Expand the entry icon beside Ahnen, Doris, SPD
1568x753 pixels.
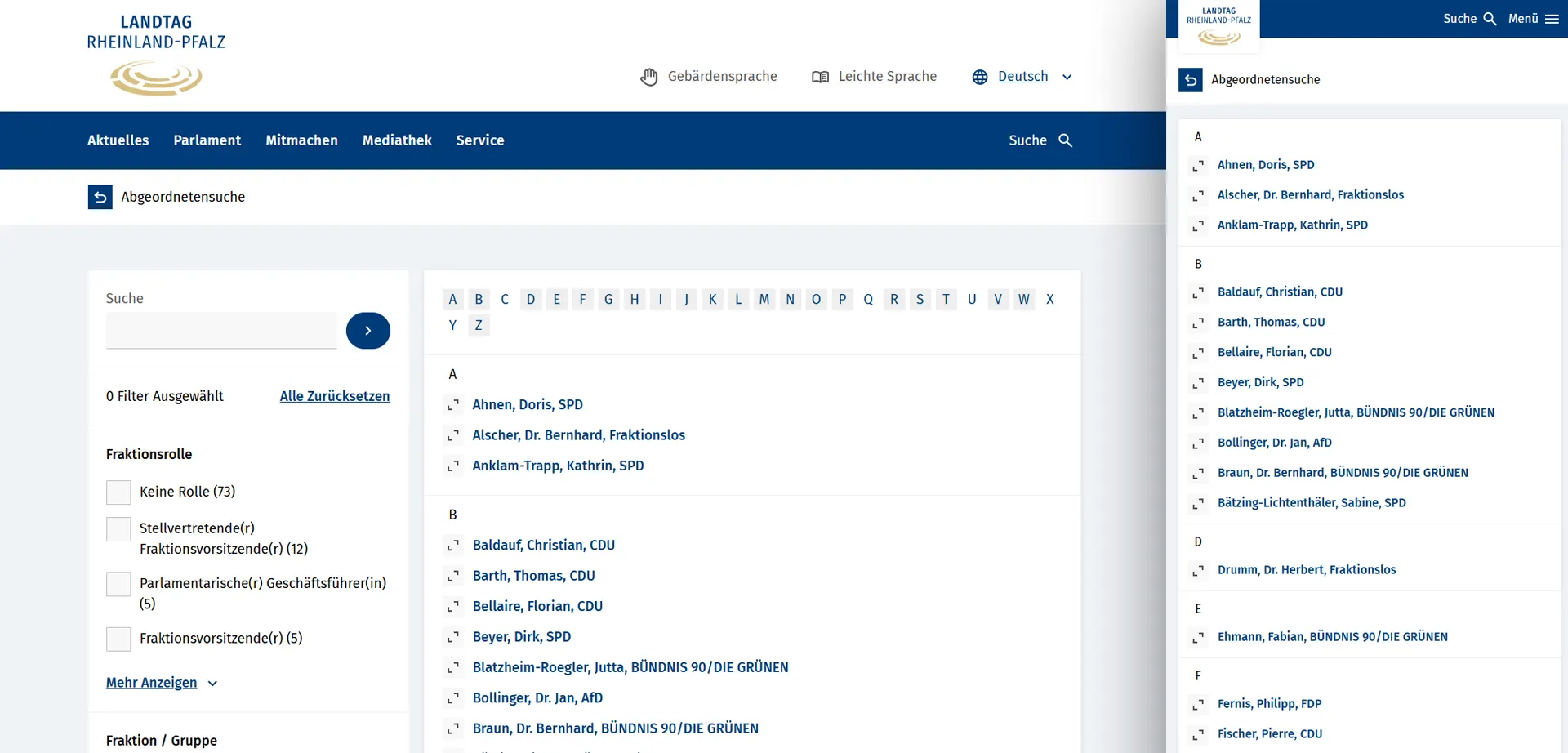point(453,405)
